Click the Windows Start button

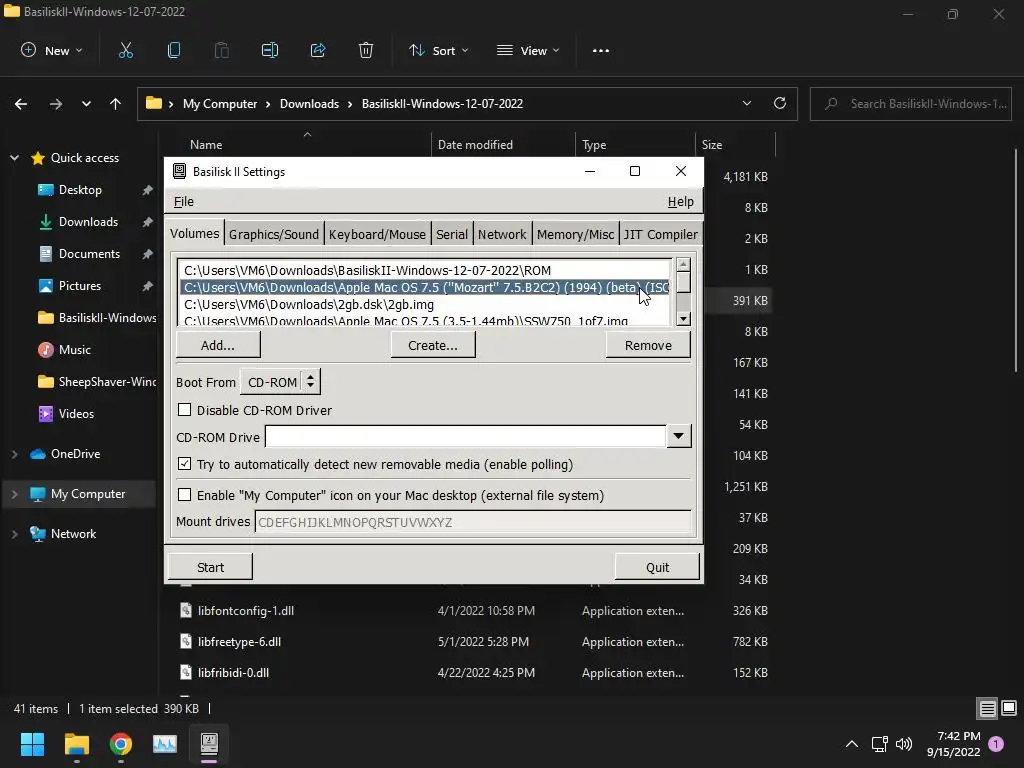pos(32,744)
